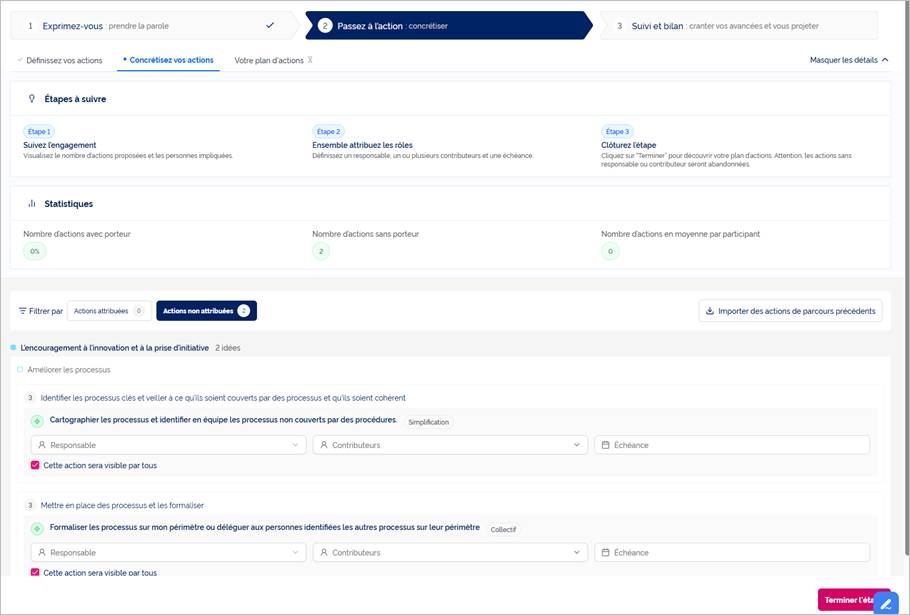Click the bar chart icon beside Statistiques
The width and height of the screenshot is (910, 615).
pyautogui.click(x=32, y=204)
